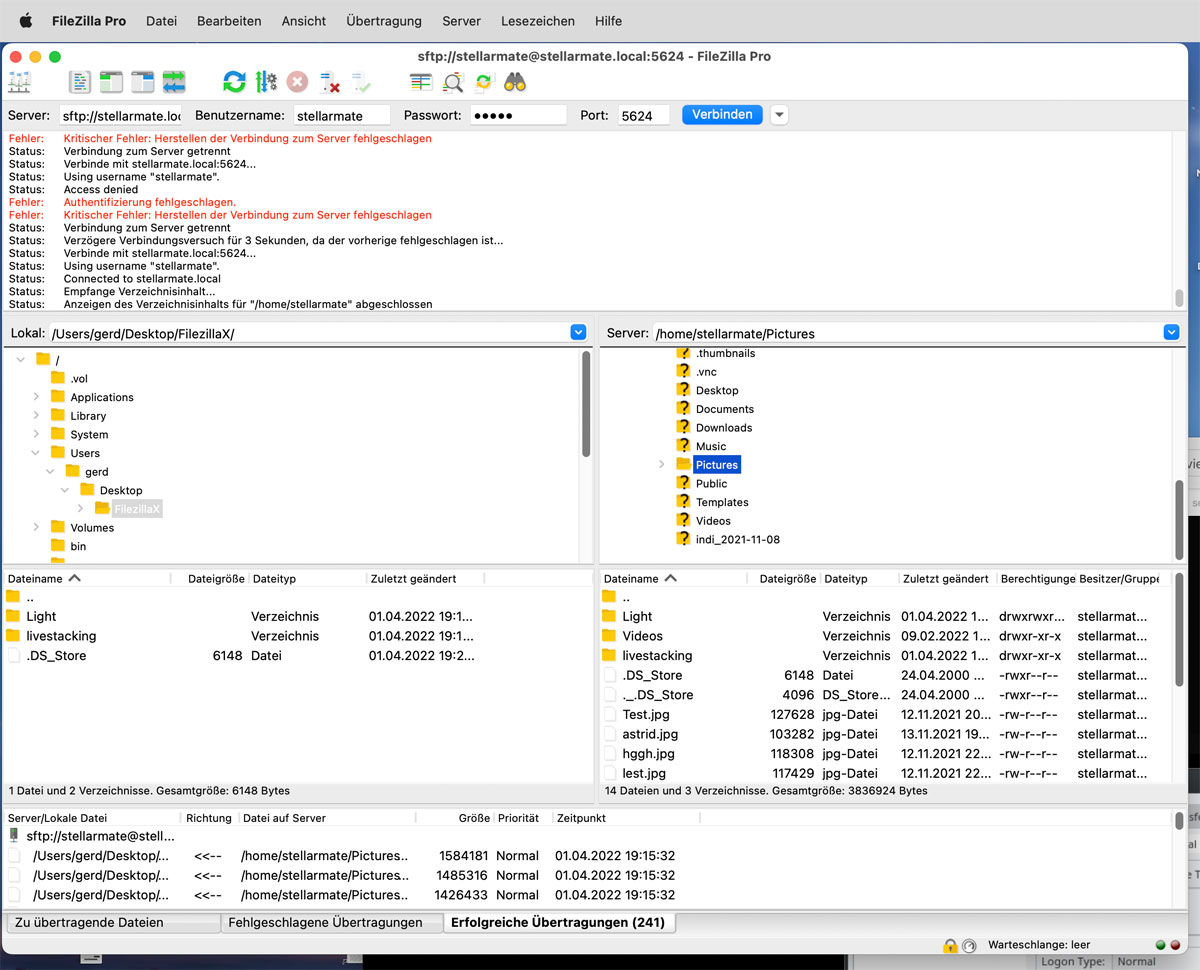The width and height of the screenshot is (1200, 970).
Task: Select Videos folder in server file list
Action: pyautogui.click(x=887, y=636)
